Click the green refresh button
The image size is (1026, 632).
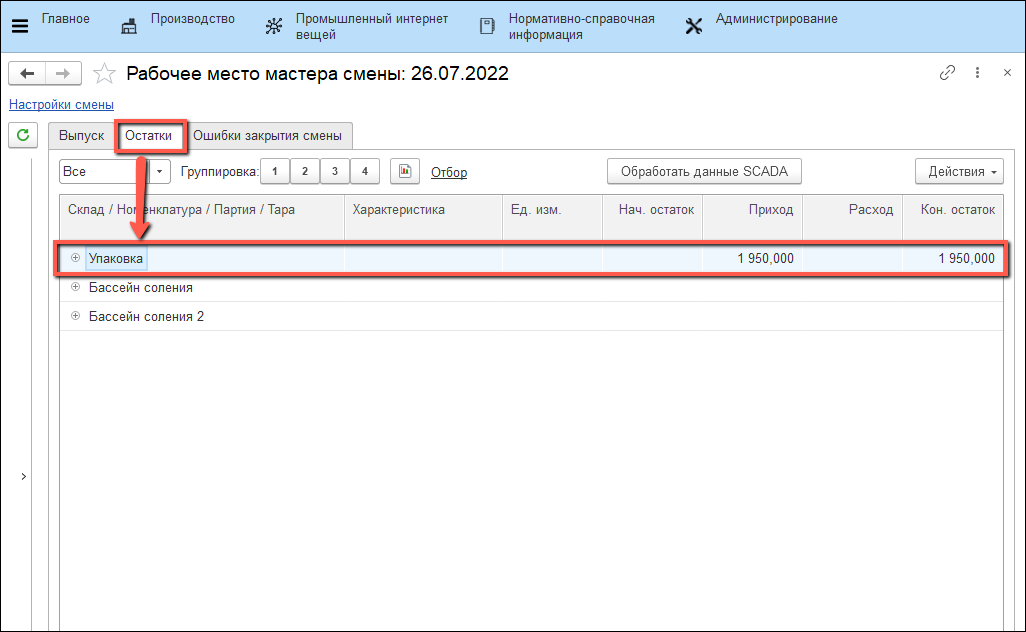coord(23,134)
